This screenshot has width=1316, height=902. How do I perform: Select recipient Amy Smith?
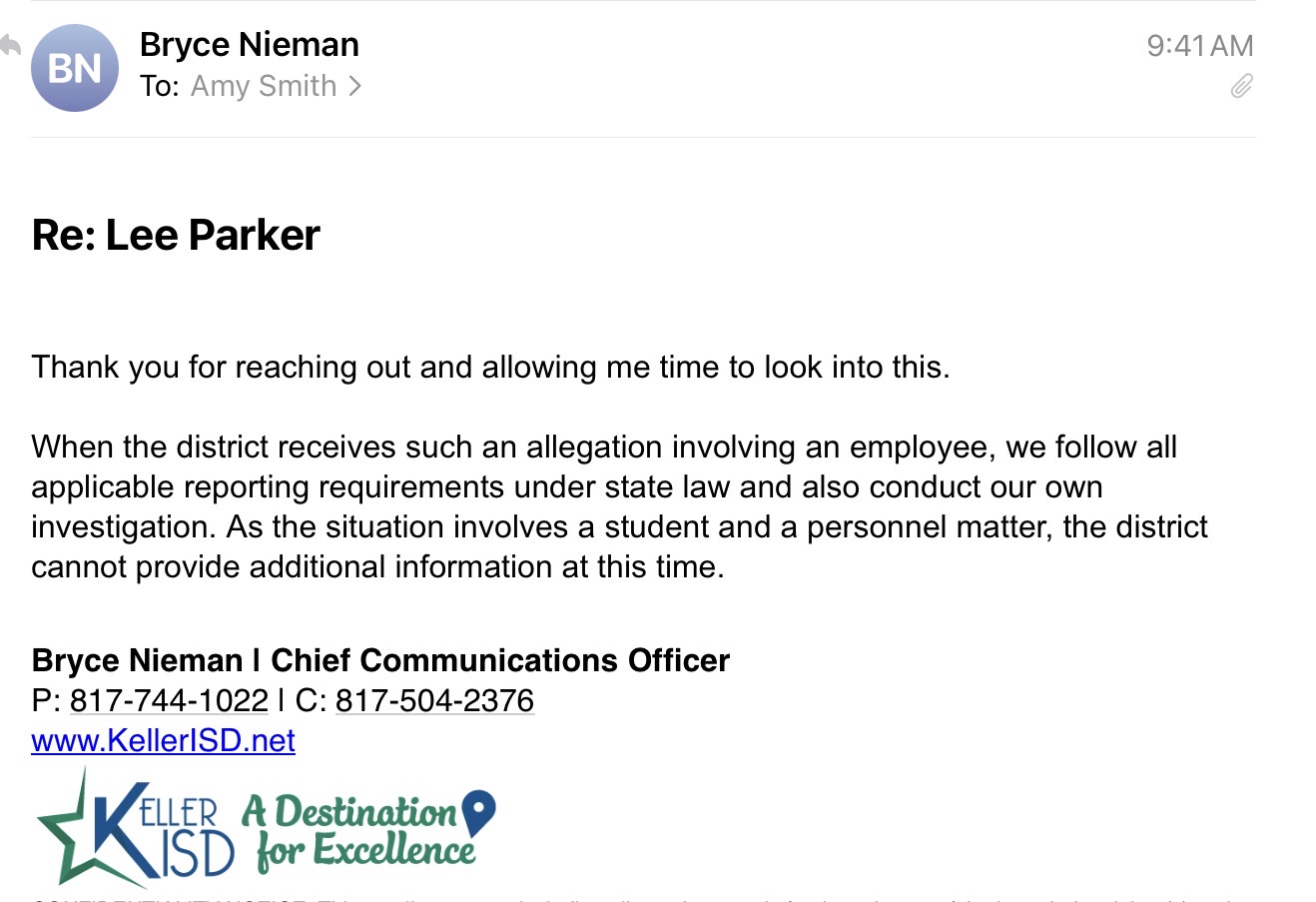point(264,87)
